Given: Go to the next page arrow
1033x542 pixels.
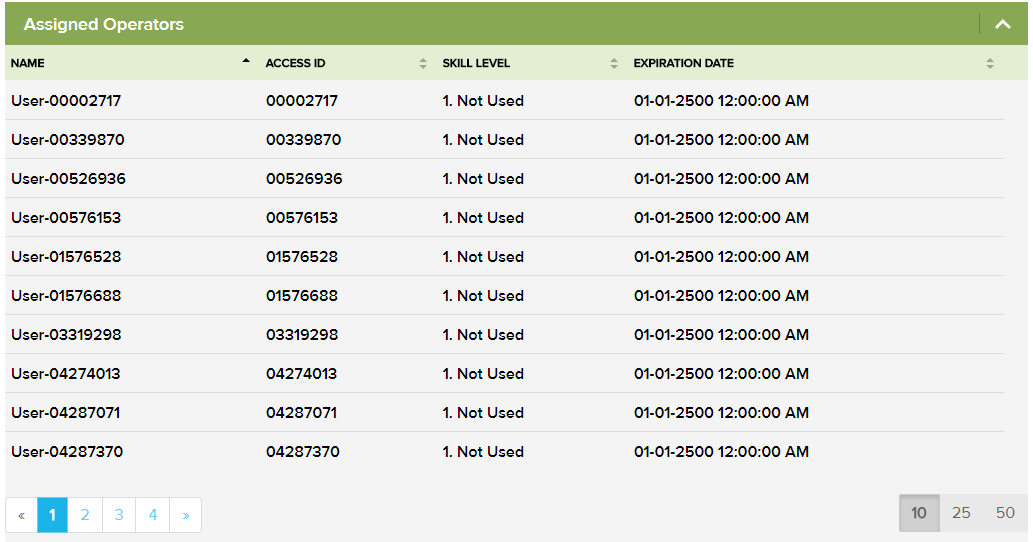Looking at the screenshot, I should 185,515.
